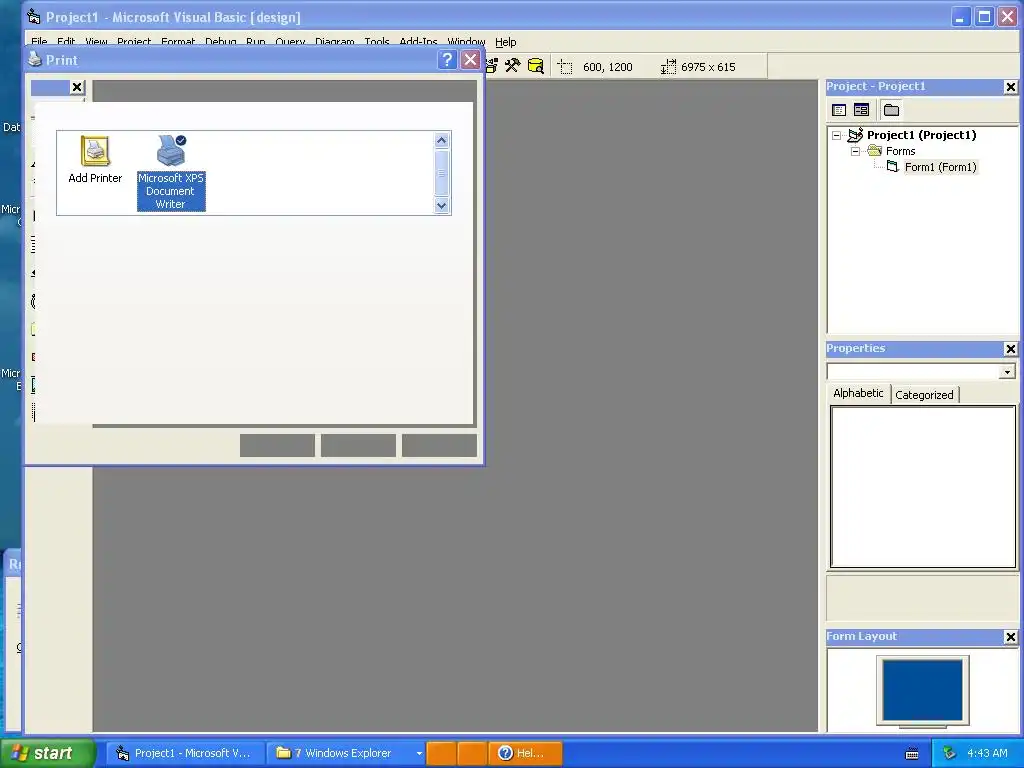
Task: Click the Project1 project icon
Action: (856, 135)
